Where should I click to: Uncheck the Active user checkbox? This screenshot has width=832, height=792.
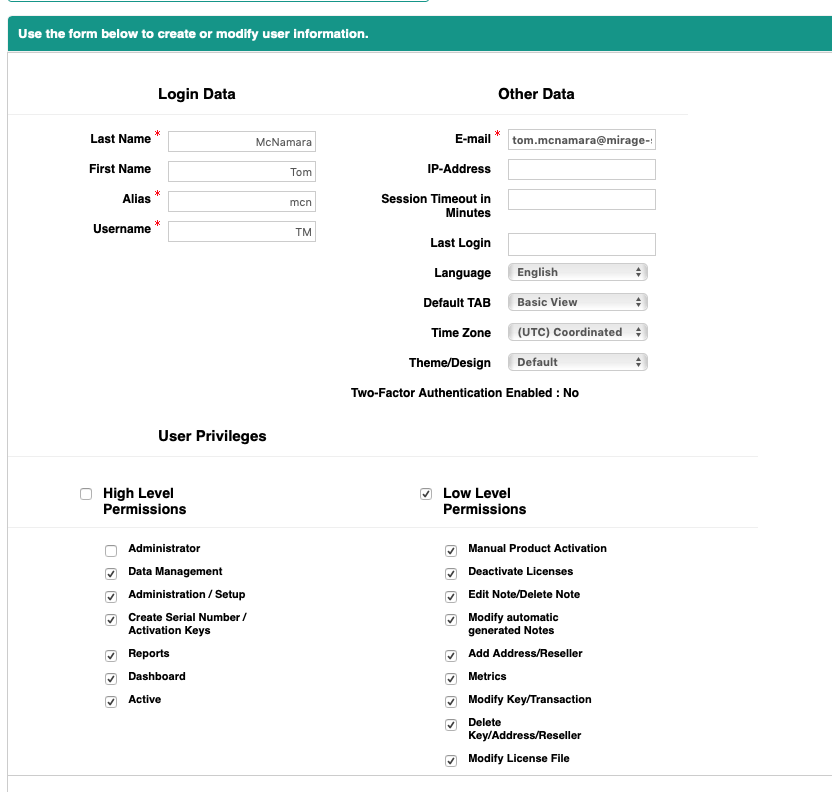click(111, 701)
